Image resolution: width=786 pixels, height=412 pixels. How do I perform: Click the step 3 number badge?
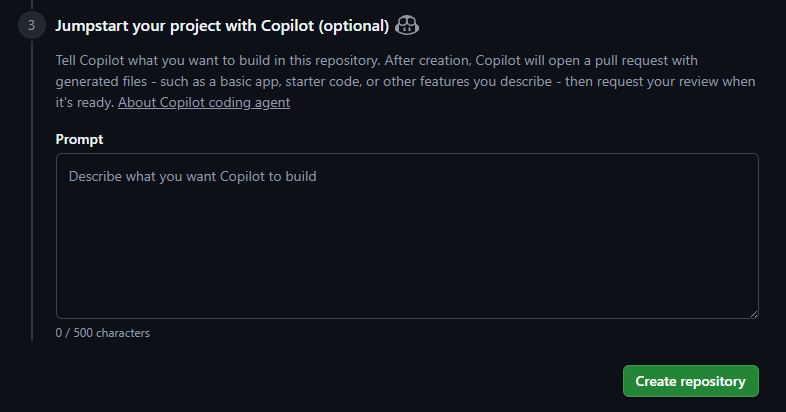pyautogui.click(x=31, y=24)
